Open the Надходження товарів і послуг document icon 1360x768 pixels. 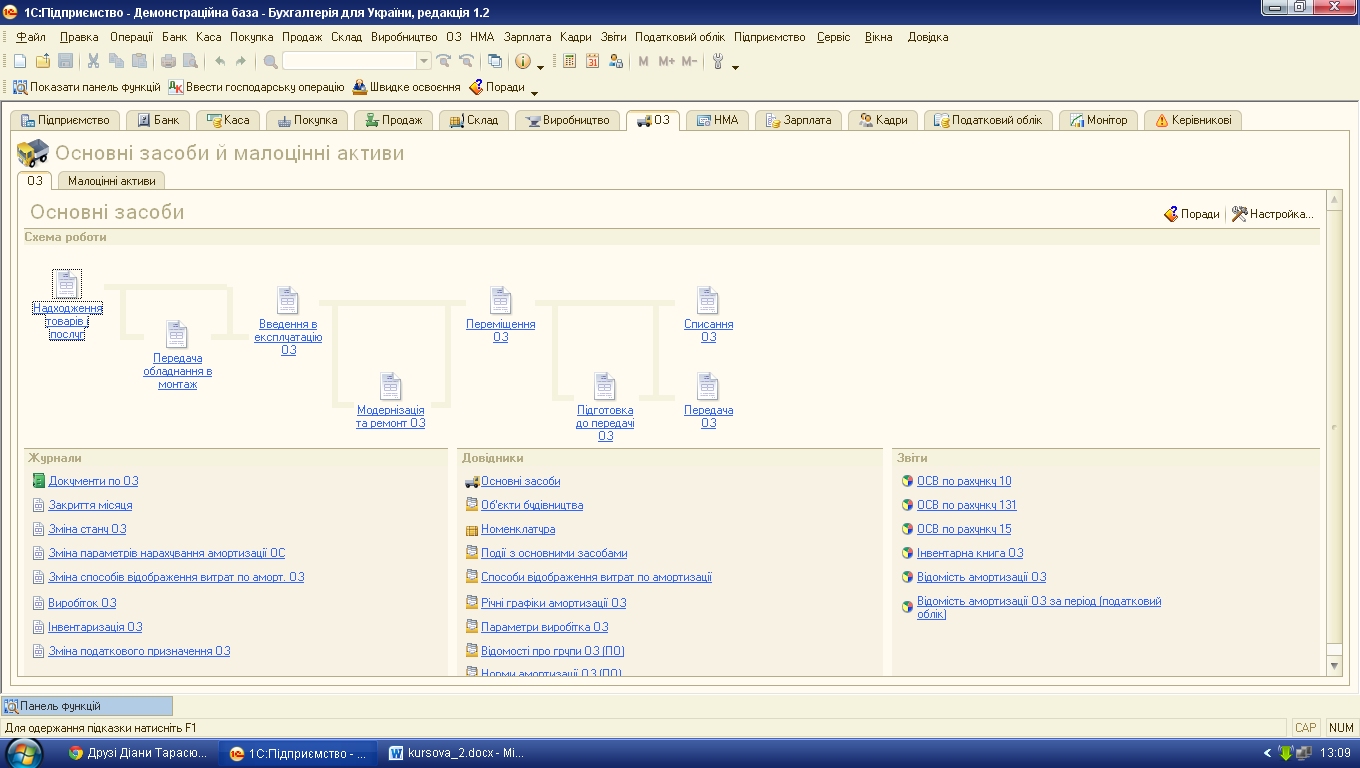tap(67, 284)
